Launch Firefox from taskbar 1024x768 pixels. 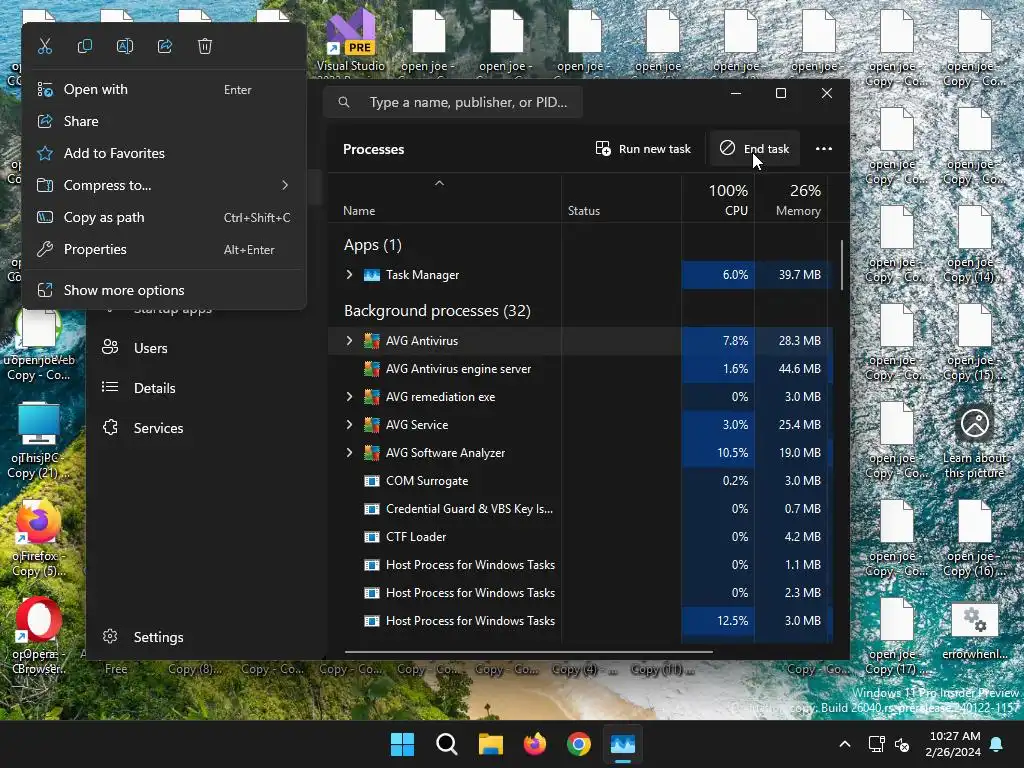[535, 744]
